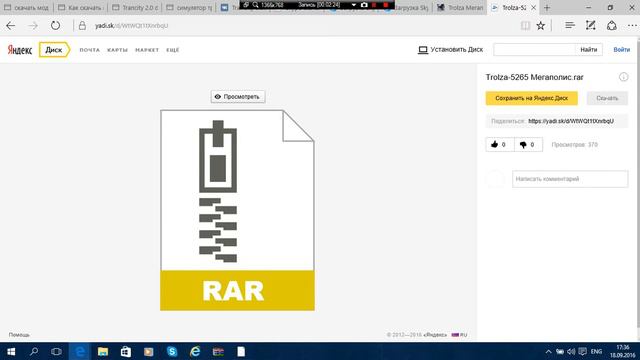Add page to favorites star icon
Viewport: 640px width, 360px height.
pyautogui.click(x=541, y=26)
